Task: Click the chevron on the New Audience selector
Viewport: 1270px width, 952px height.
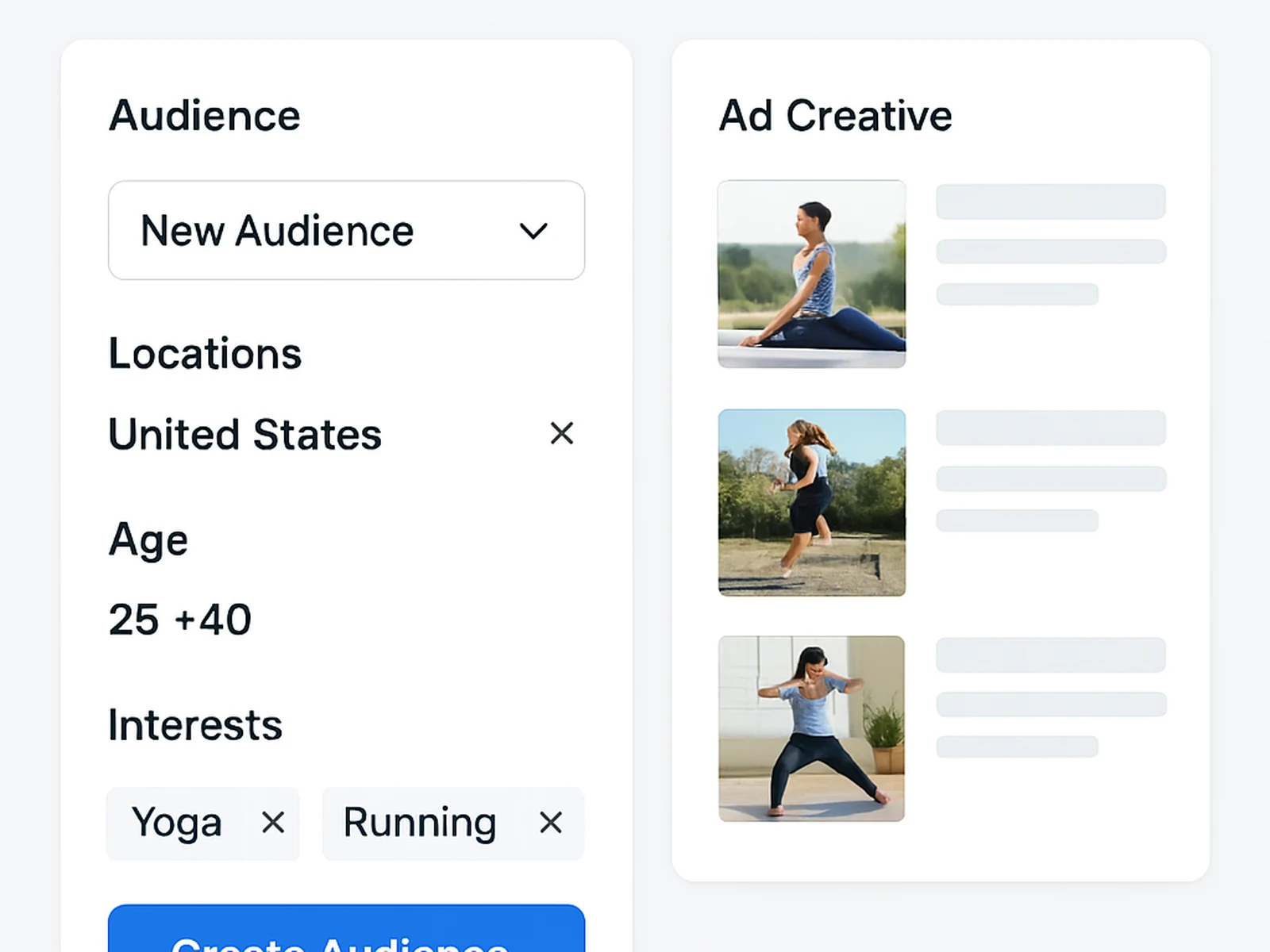Action: [x=533, y=231]
